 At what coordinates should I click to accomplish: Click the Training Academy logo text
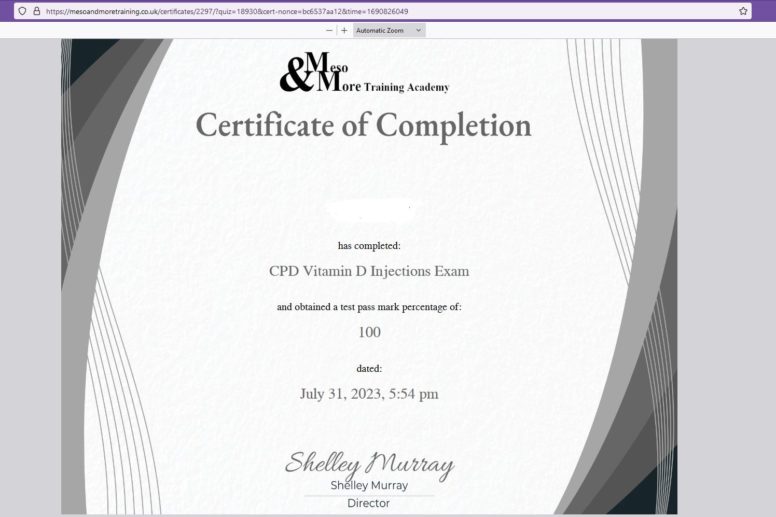pos(406,88)
